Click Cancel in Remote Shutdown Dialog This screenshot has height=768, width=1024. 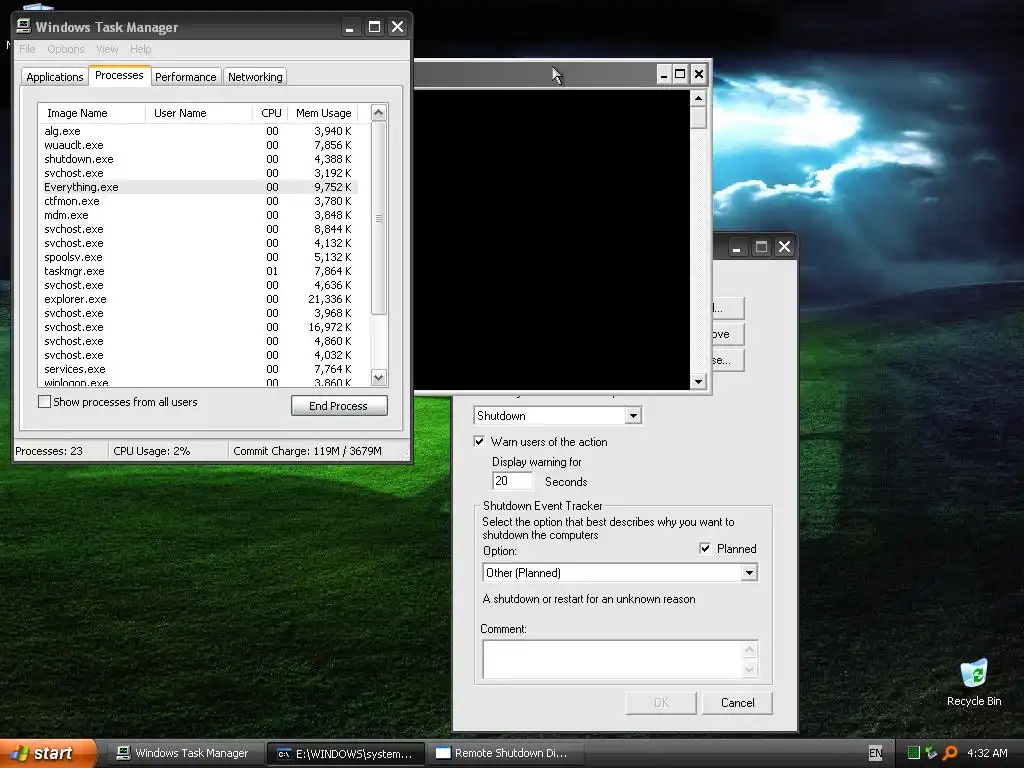click(x=737, y=703)
